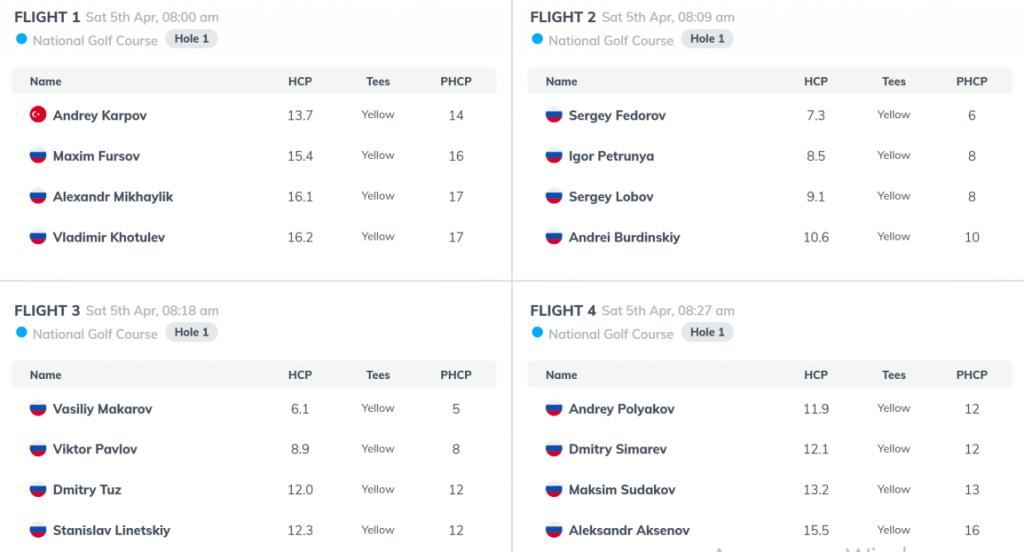Click Andrey Karpov's Turkish flag icon
1024x552 pixels.
point(38,114)
